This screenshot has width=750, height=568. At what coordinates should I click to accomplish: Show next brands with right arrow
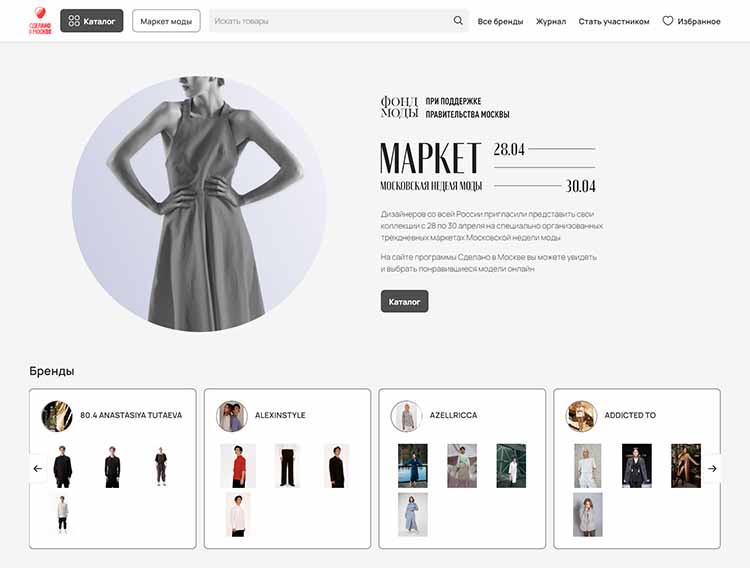point(712,468)
